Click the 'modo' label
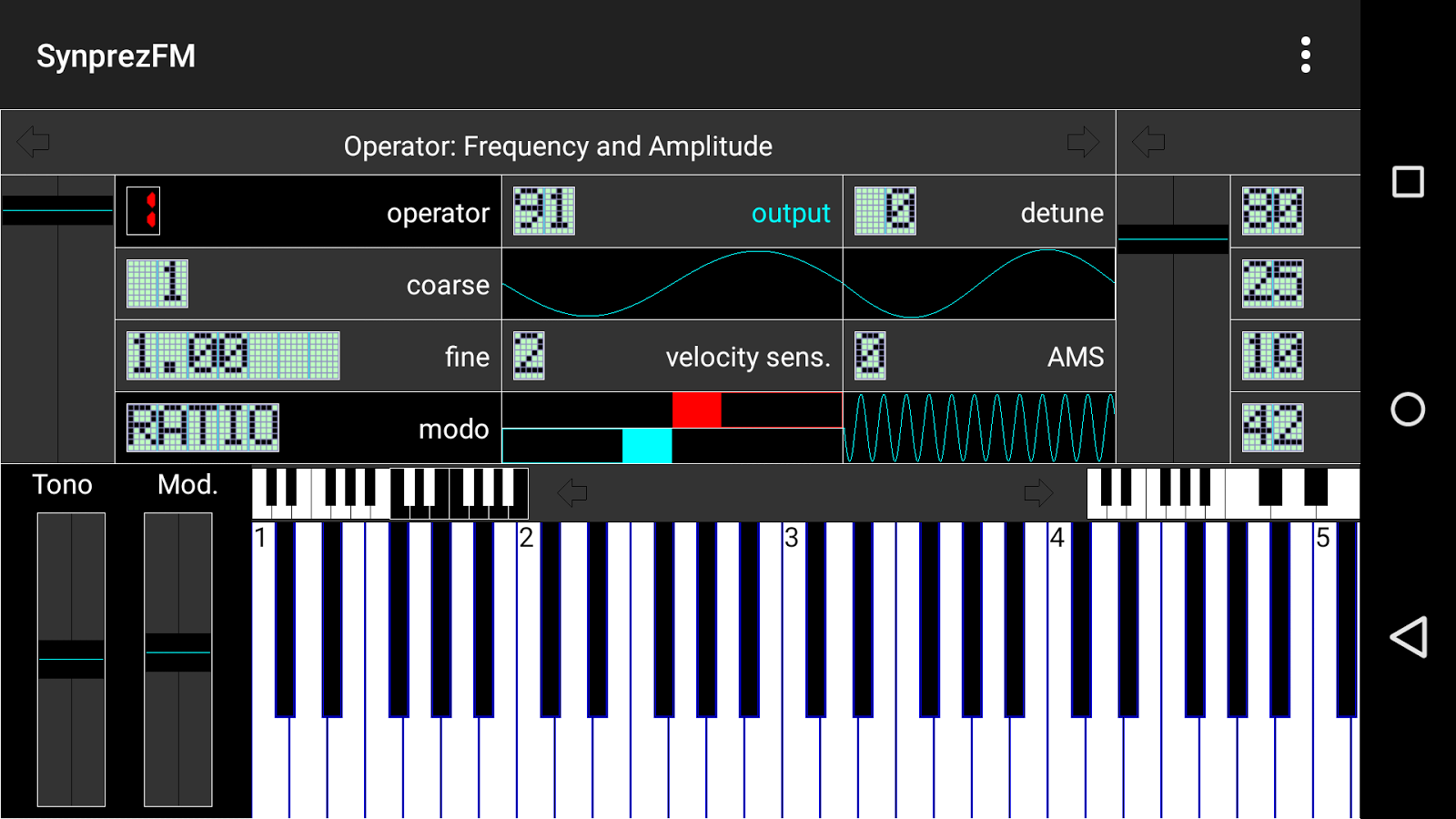1456x819 pixels. click(453, 429)
